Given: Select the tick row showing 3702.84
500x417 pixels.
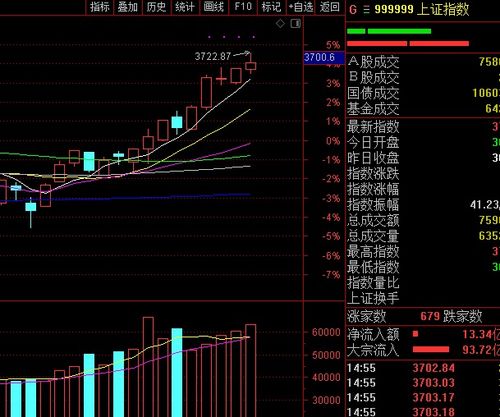Looking at the screenshot, I should 423,368.
